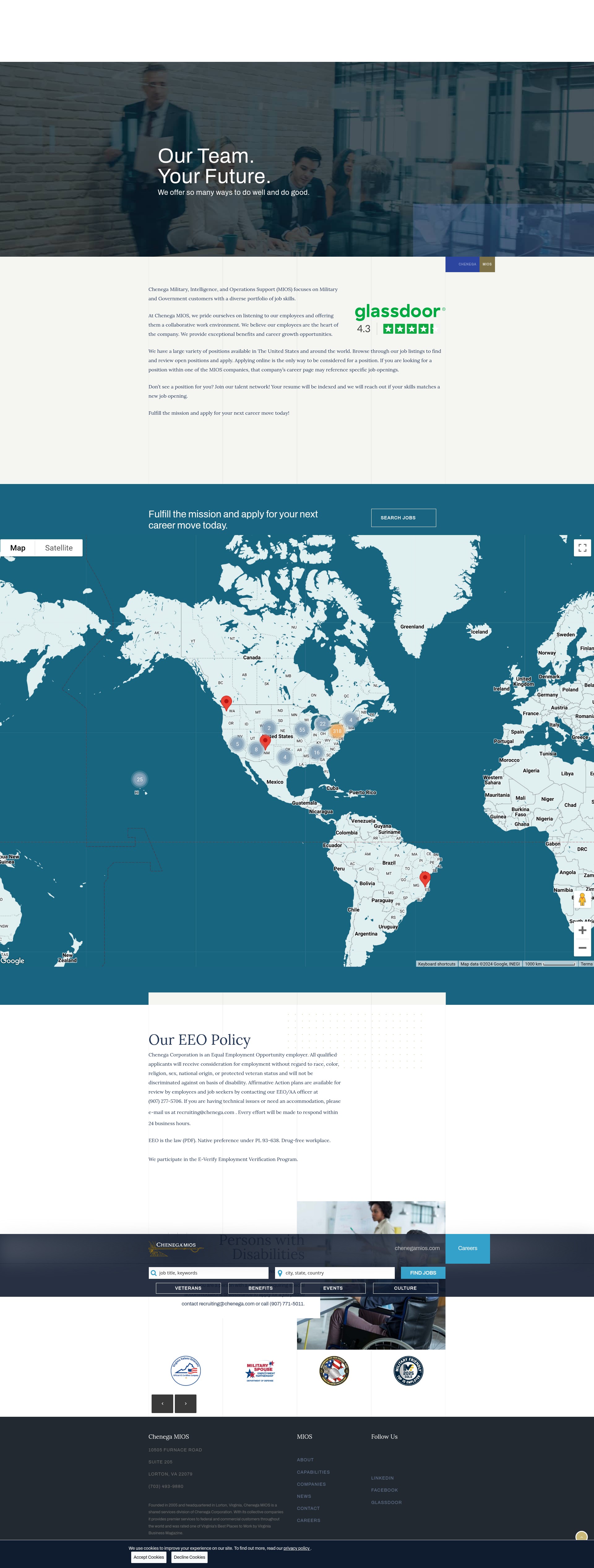Image resolution: width=594 pixels, height=1568 pixels.
Task: Open the Culture menu item
Action: click(x=405, y=1288)
